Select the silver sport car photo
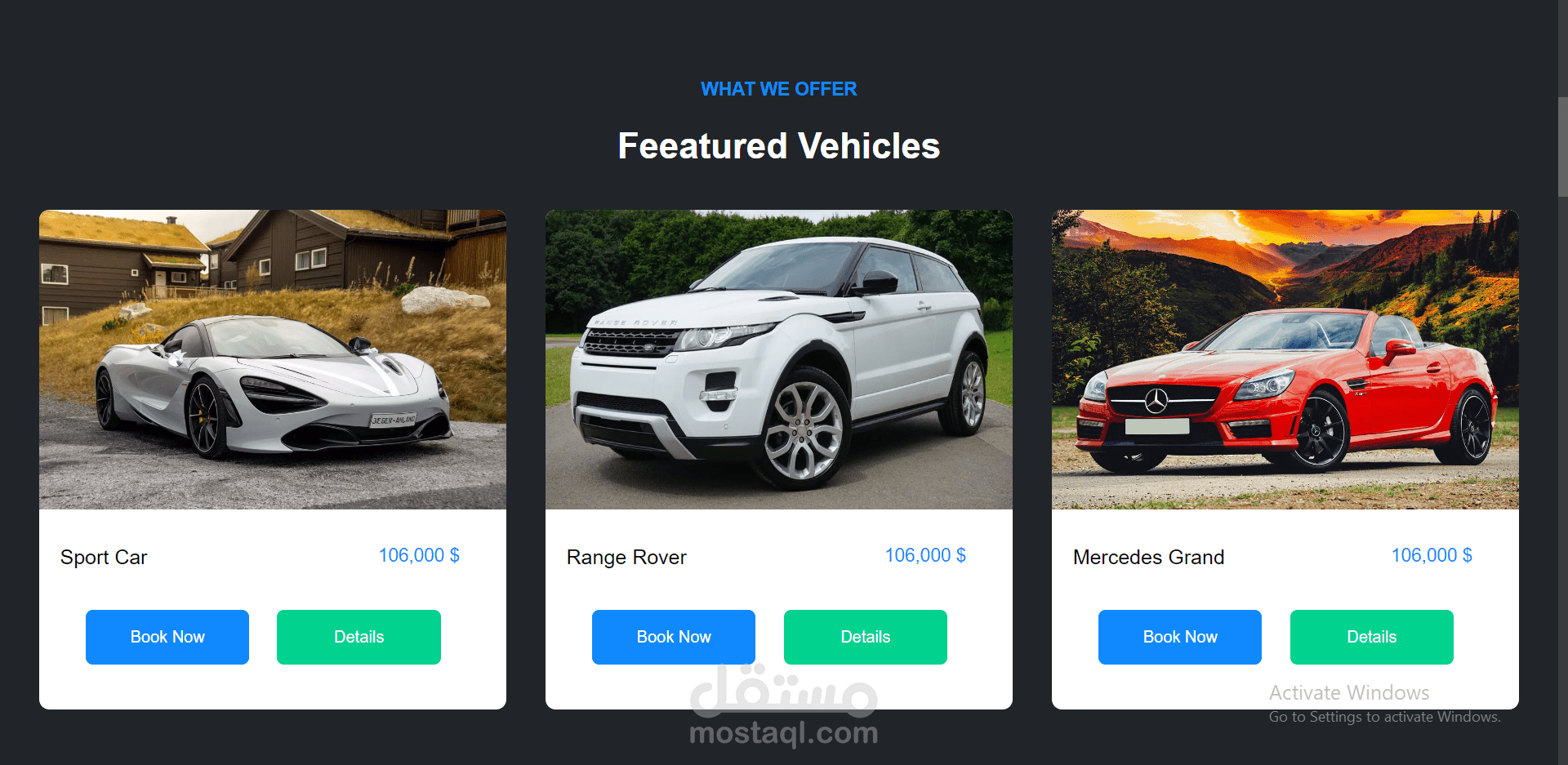 pyautogui.click(x=273, y=360)
